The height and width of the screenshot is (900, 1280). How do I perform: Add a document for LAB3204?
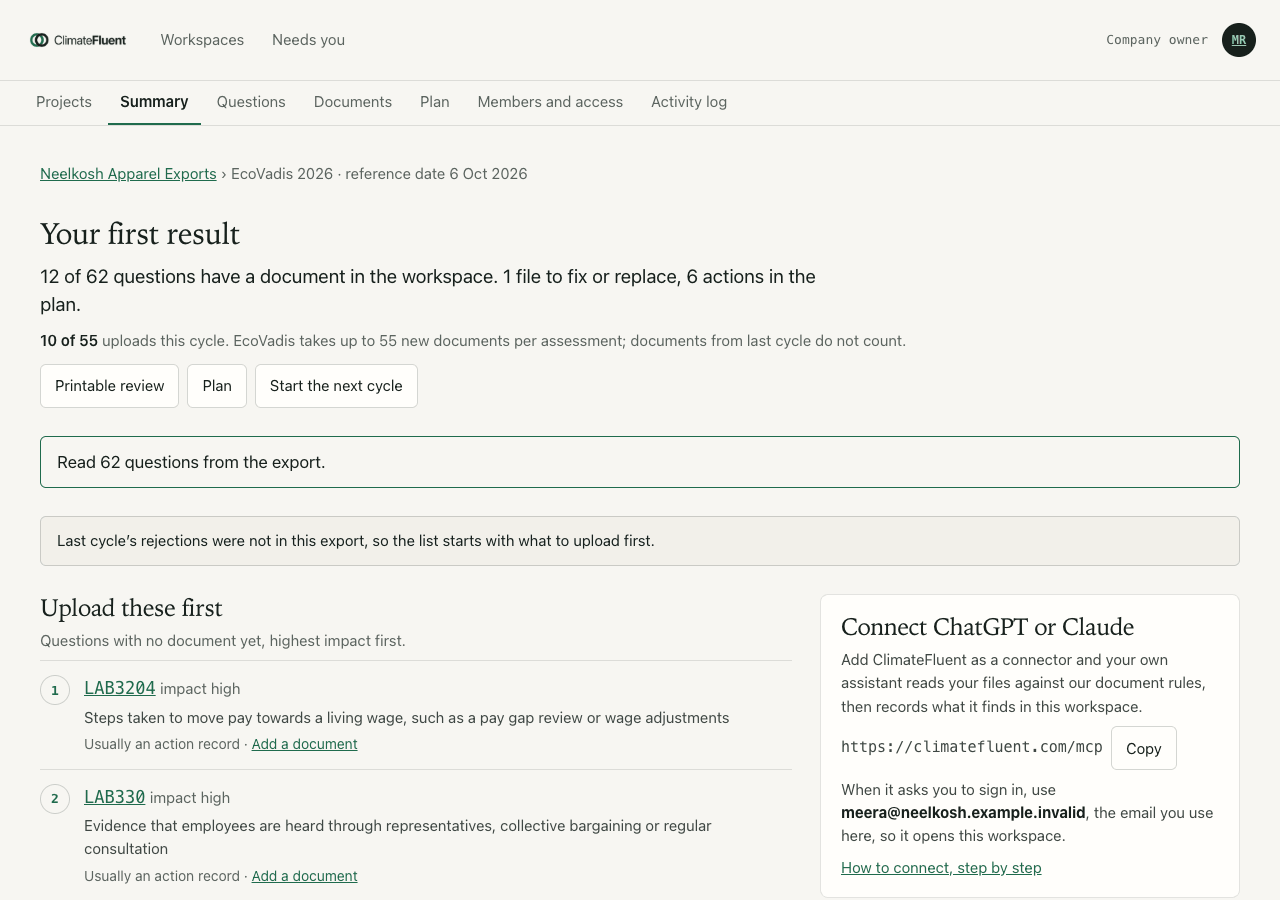coord(304,744)
